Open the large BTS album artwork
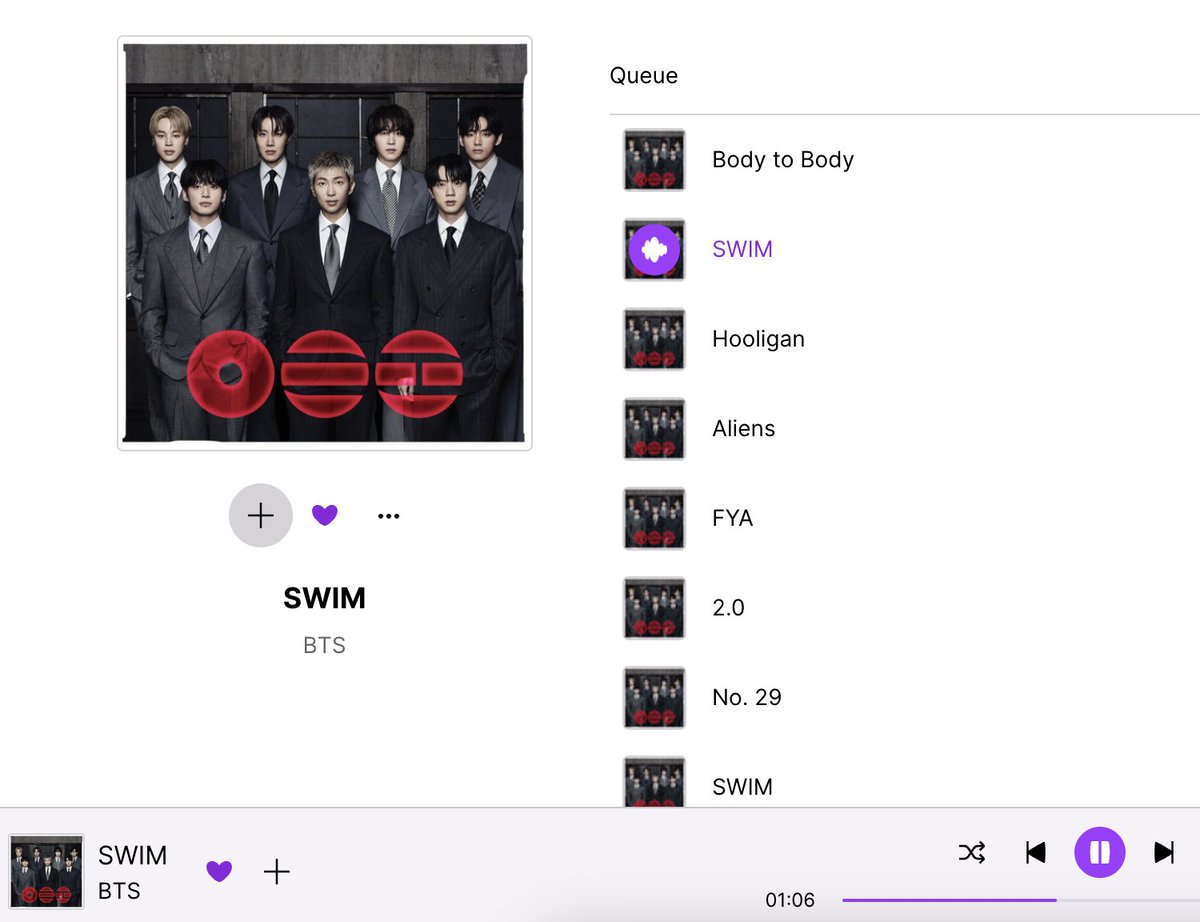 pos(325,243)
